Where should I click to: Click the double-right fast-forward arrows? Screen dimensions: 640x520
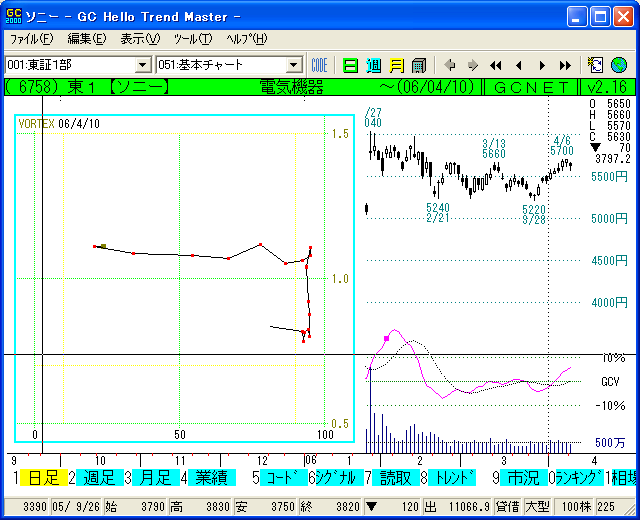[565, 65]
